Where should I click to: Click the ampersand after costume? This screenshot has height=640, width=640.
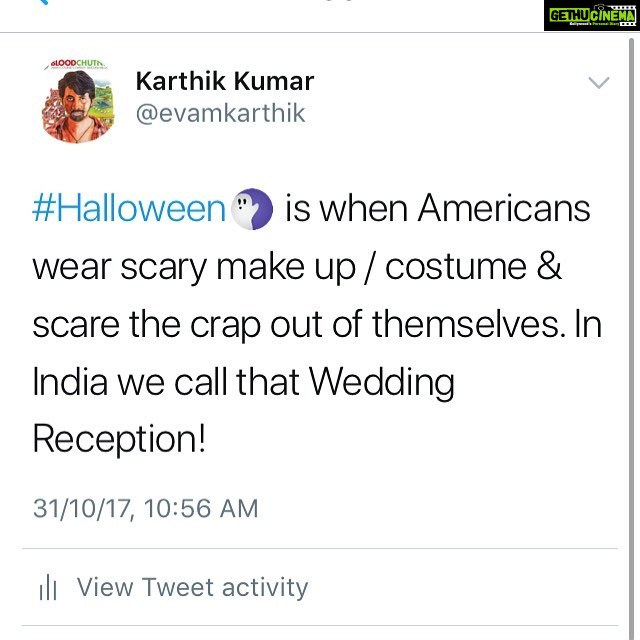click(549, 266)
